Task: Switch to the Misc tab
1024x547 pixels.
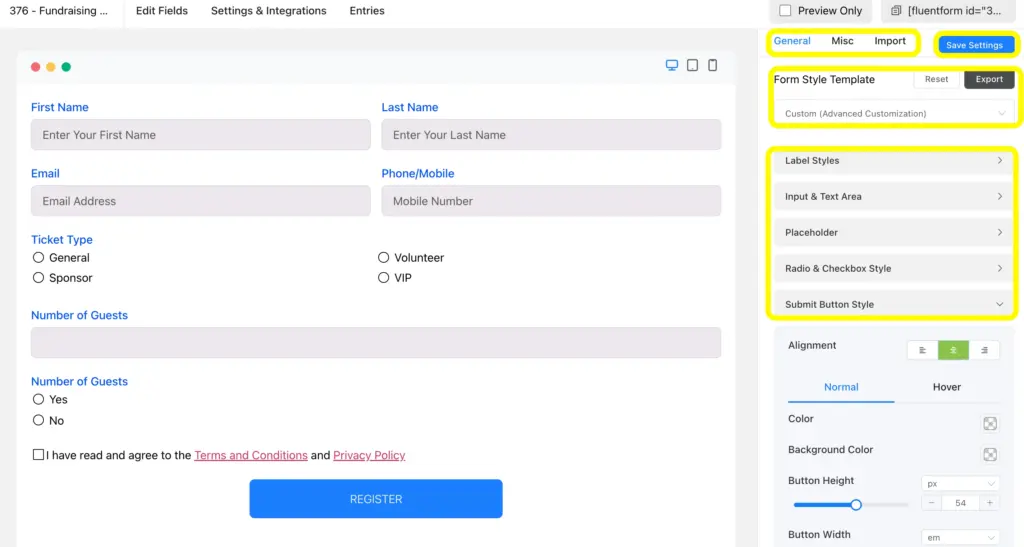Action: point(842,40)
